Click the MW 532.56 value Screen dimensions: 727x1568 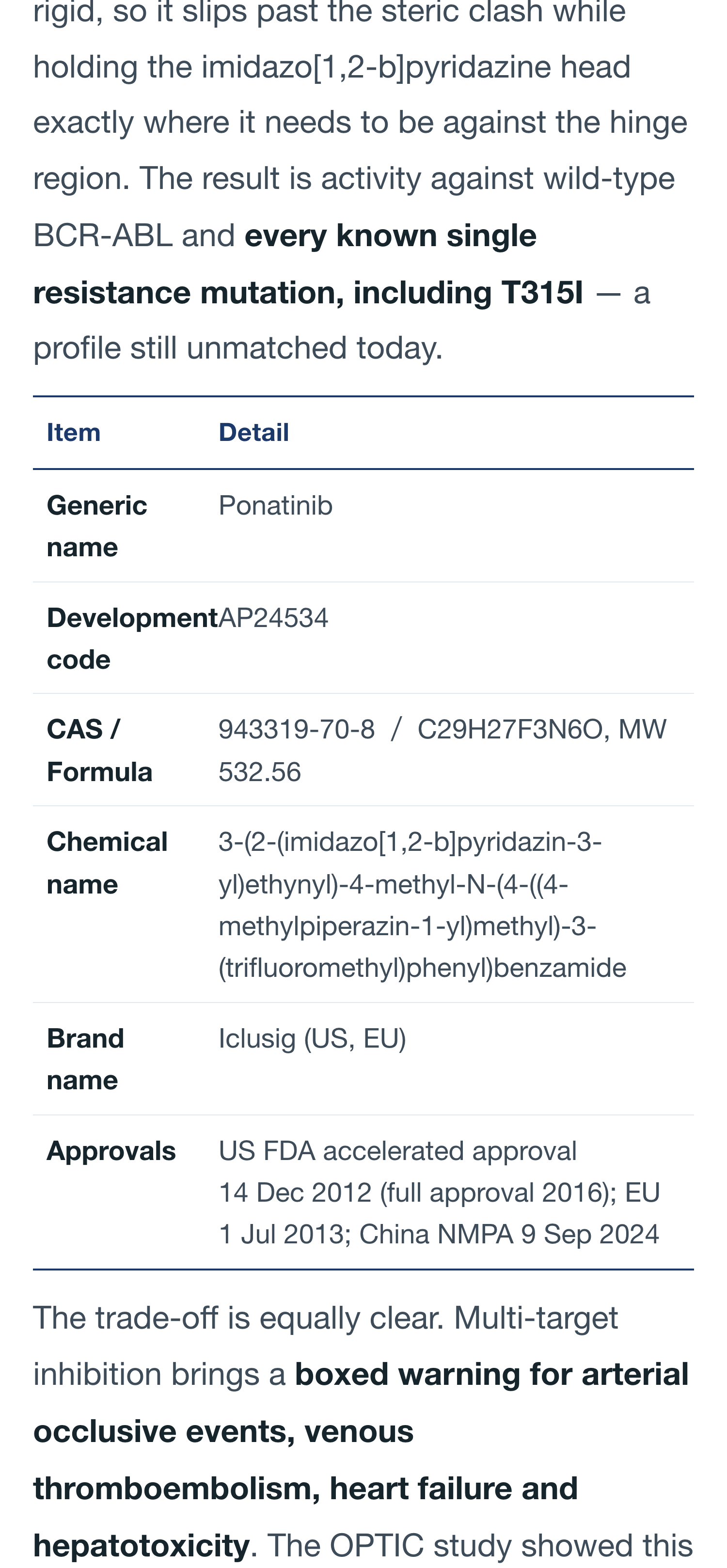pyautogui.click(x=443, y=750)
